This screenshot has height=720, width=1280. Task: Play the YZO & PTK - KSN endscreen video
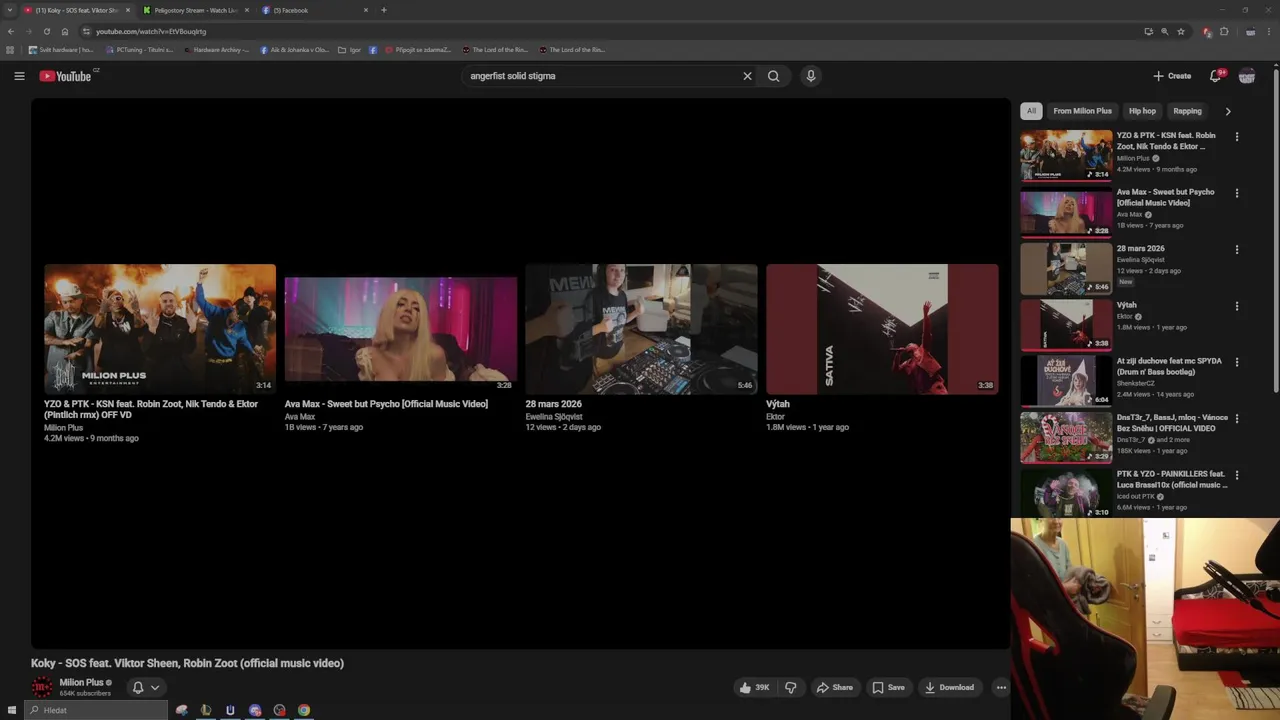tap(160, 329)
